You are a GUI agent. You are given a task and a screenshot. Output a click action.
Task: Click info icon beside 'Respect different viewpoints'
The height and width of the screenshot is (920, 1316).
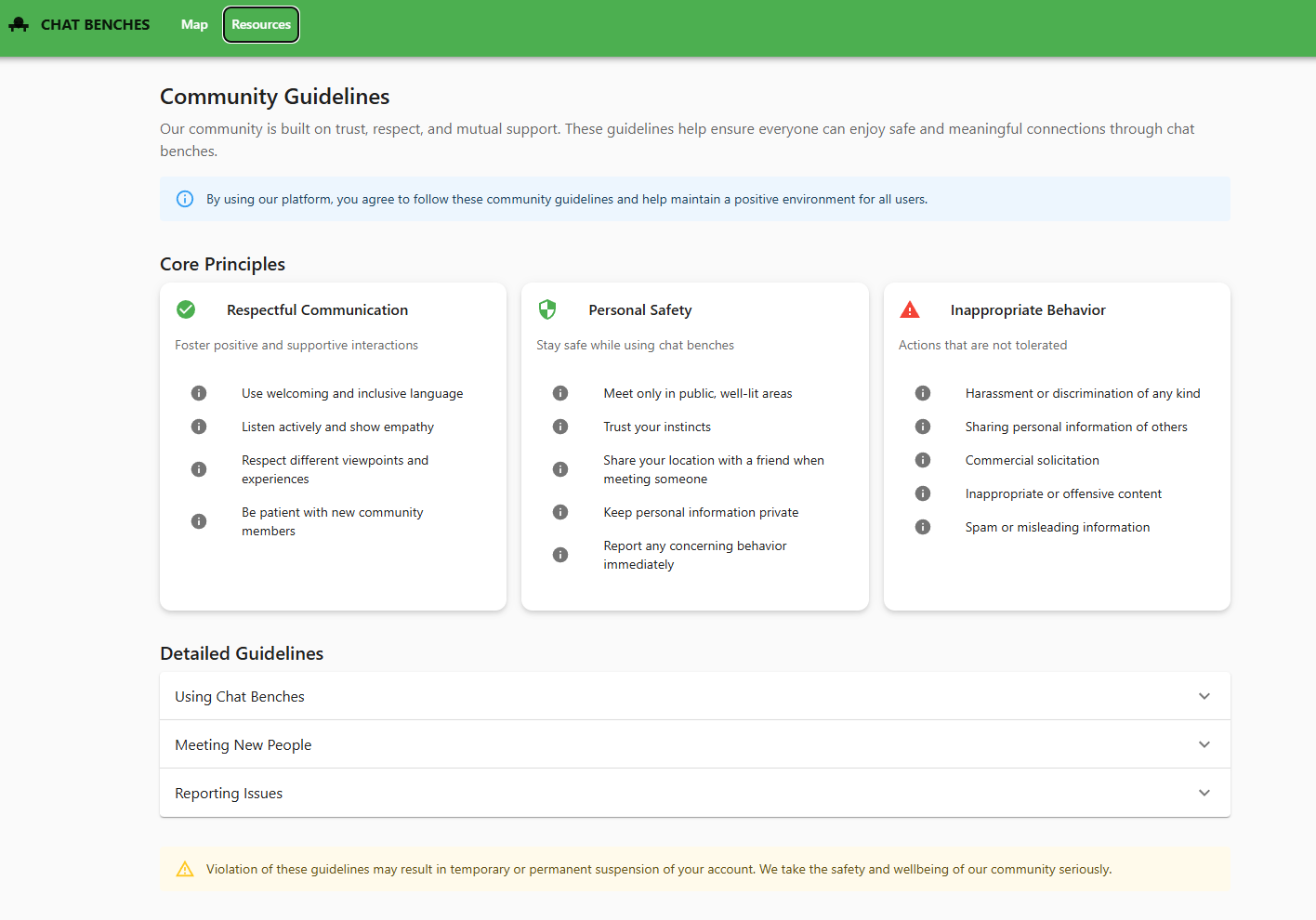[x=199, y=469]
